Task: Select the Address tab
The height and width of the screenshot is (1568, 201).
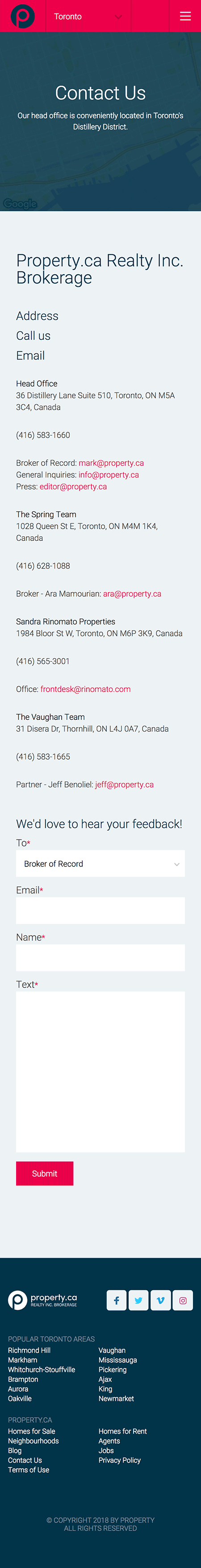Action: tap(37, 315)
